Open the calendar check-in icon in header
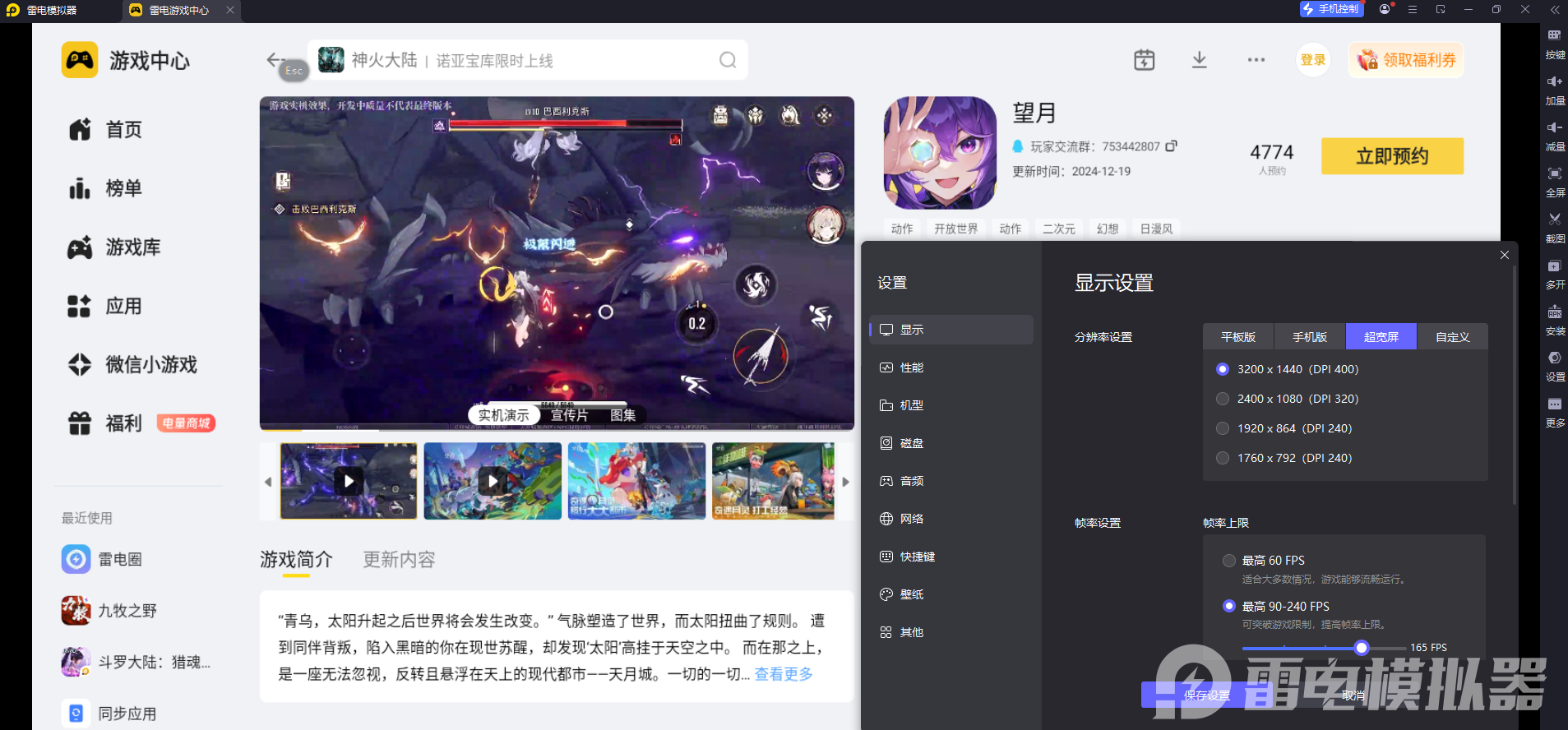Image resolution: width=1568 pixels, height=730 pixels. [x=1144, y=60]
